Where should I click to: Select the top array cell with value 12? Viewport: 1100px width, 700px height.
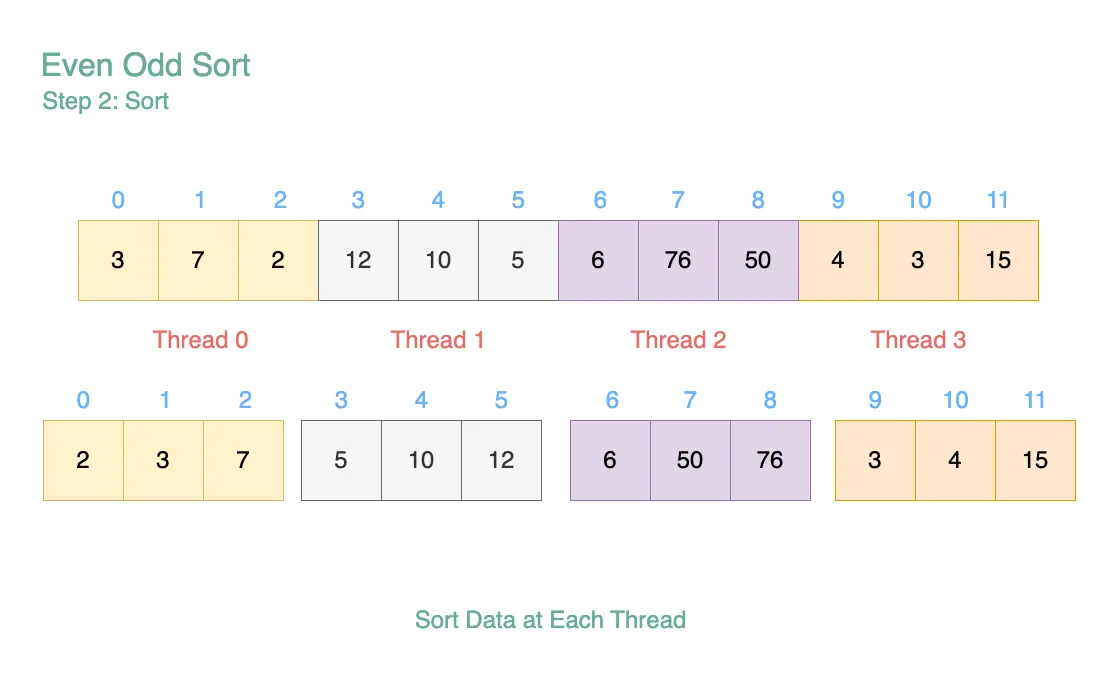[x=358, y=261]
